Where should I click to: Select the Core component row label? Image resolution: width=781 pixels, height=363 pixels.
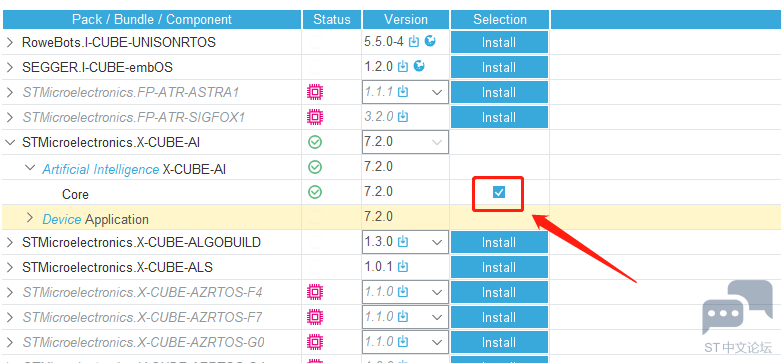pos(75,194)
